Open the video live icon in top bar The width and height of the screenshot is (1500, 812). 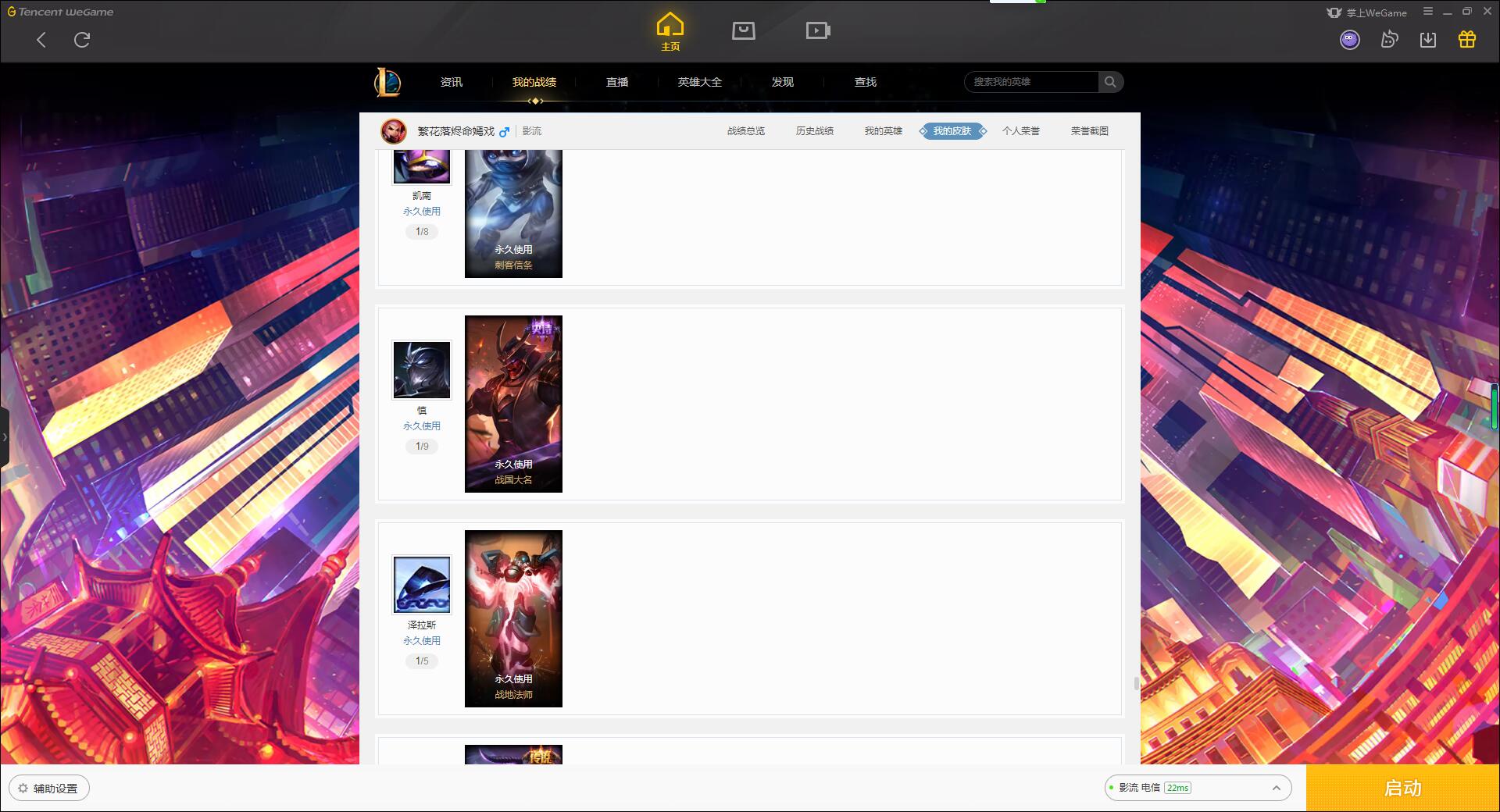818,30
